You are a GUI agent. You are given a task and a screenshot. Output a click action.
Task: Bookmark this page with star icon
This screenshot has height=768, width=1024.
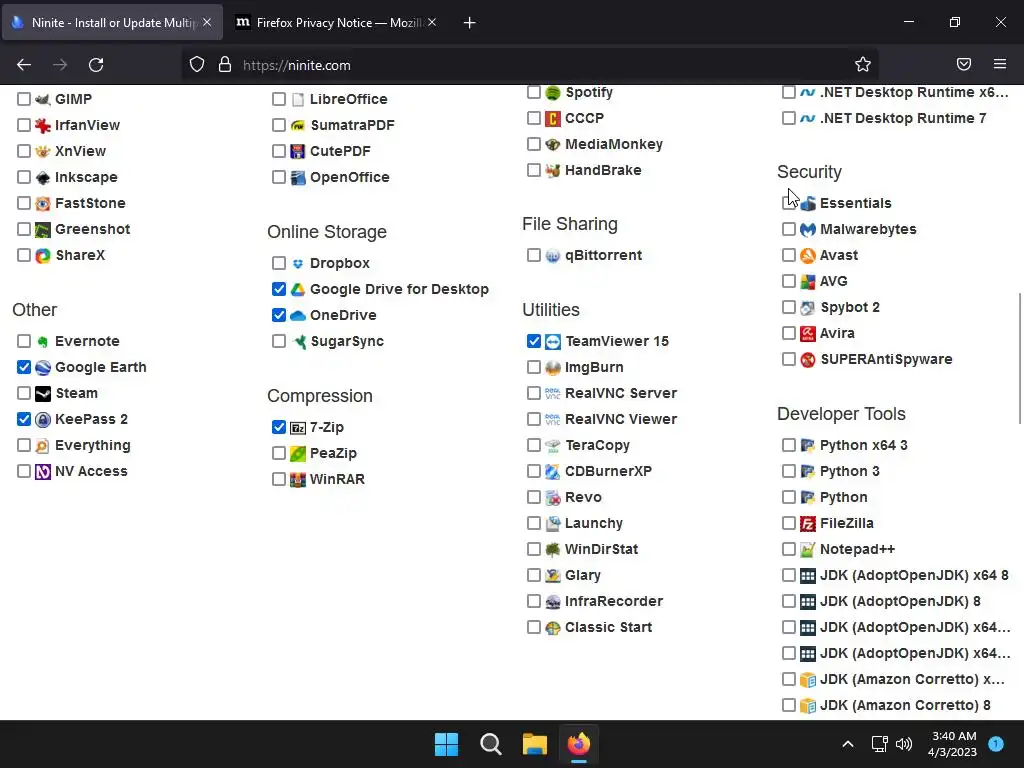click(863, 64)
